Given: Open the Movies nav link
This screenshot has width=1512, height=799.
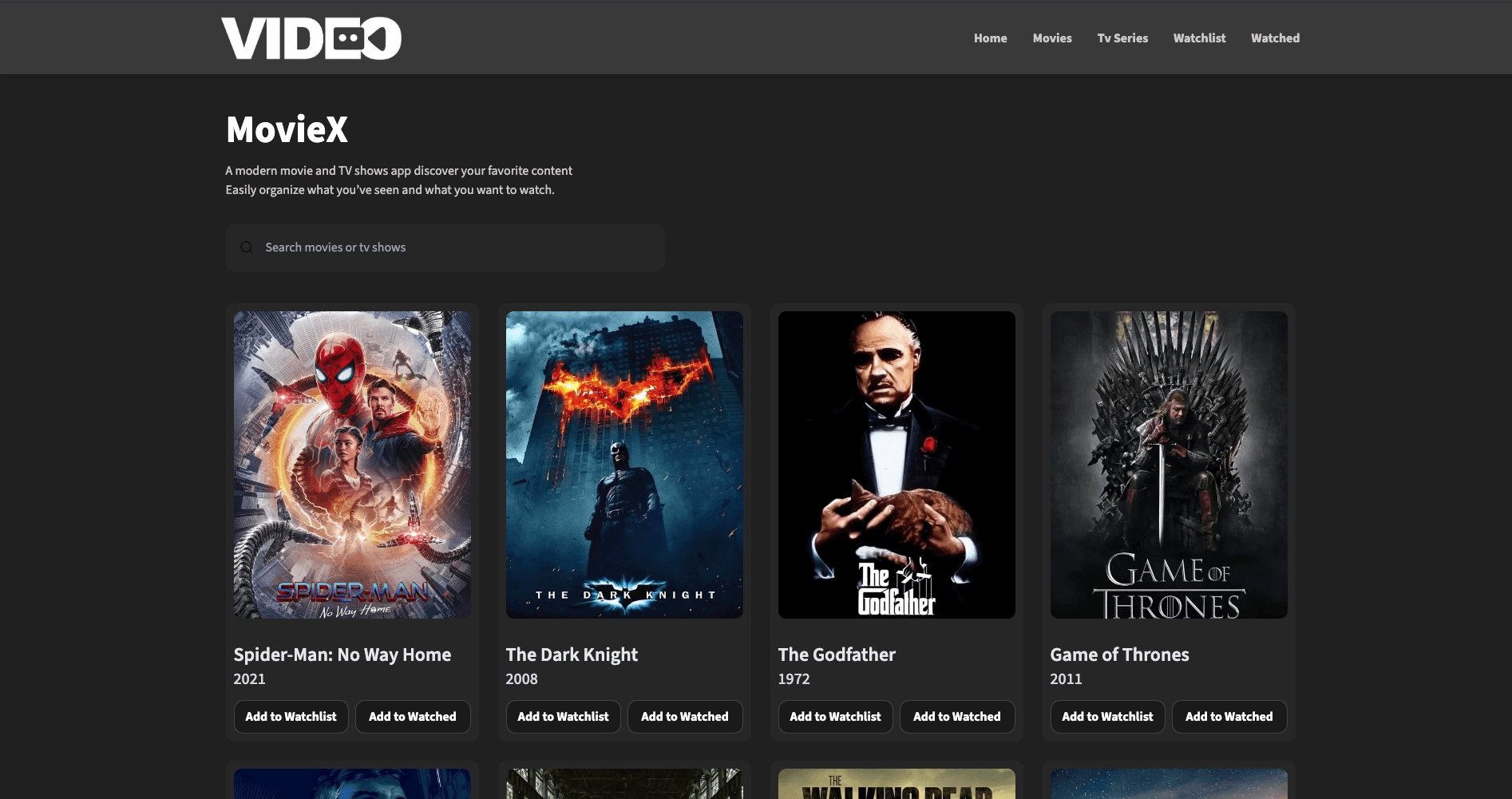Looking at the screenshot, I should 1052,38.
